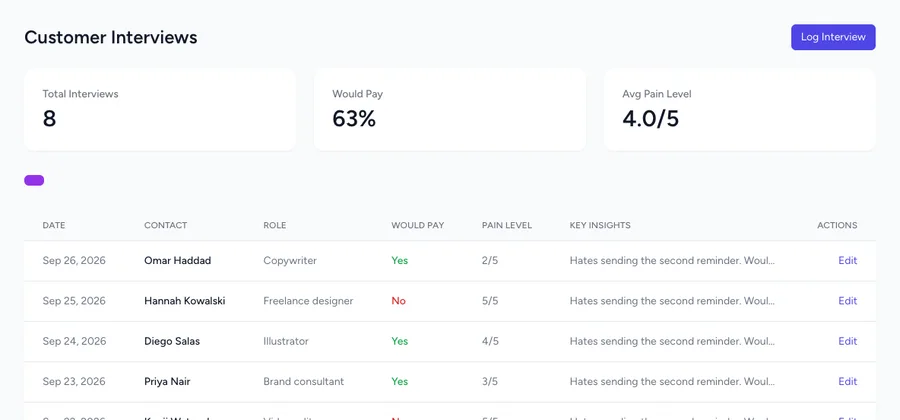Image resolution: width=900 pixels, height=420 pixels.
Task: Edit Priya Nair's interview entry
Action: click(x=847, y=381)
